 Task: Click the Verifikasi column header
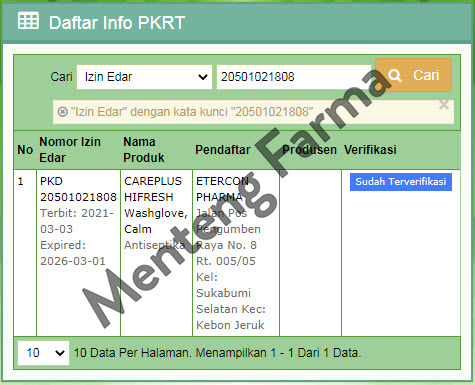point(370,150)
